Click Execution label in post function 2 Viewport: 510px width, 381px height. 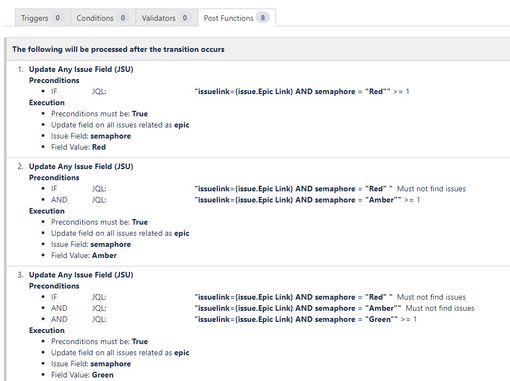[x=47, y=211]
